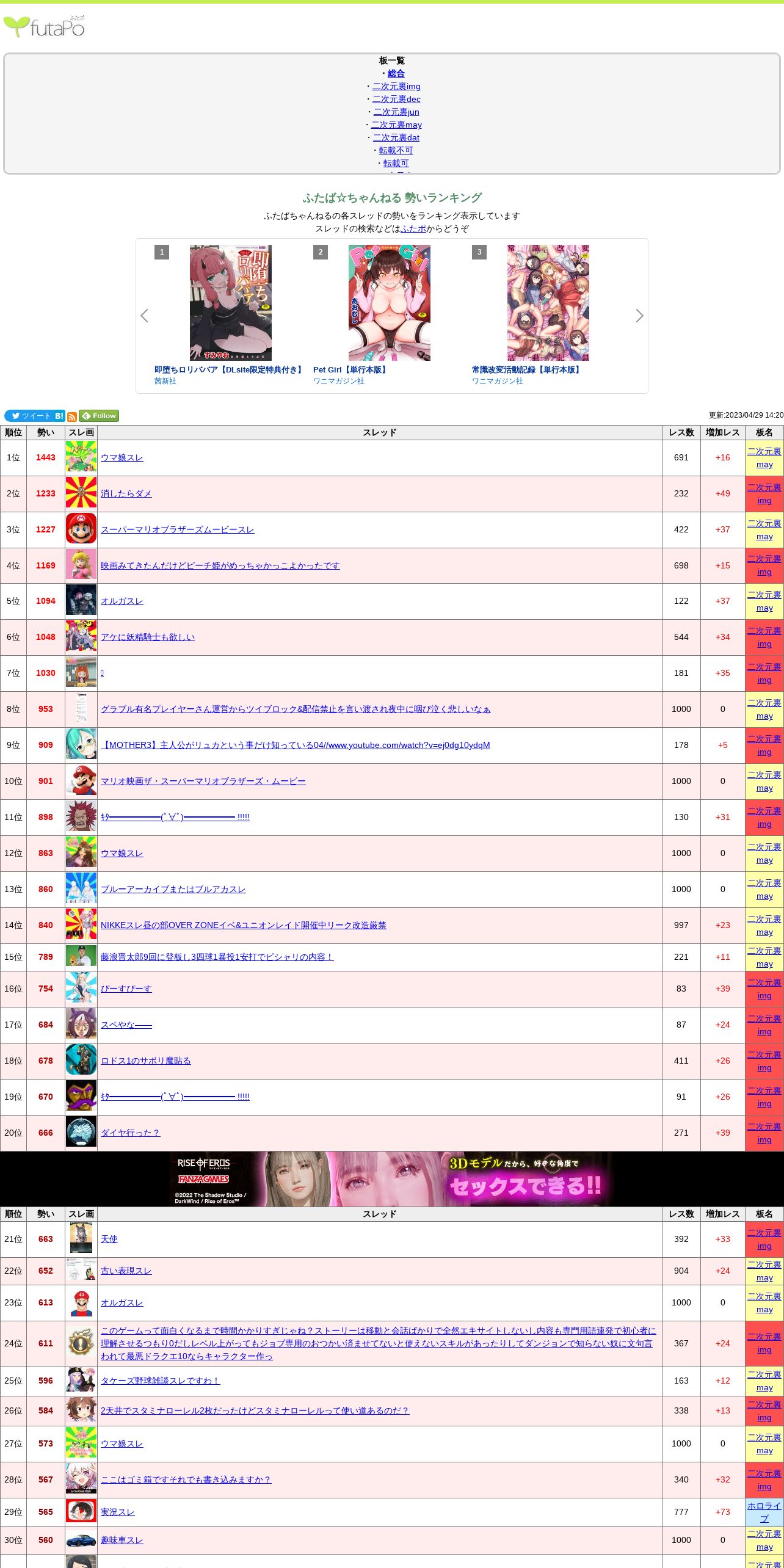Open the rank 1 ウマ娘スレ thread
The image size is (784, 1568).
pyautogui.click(x=122, y=457)
